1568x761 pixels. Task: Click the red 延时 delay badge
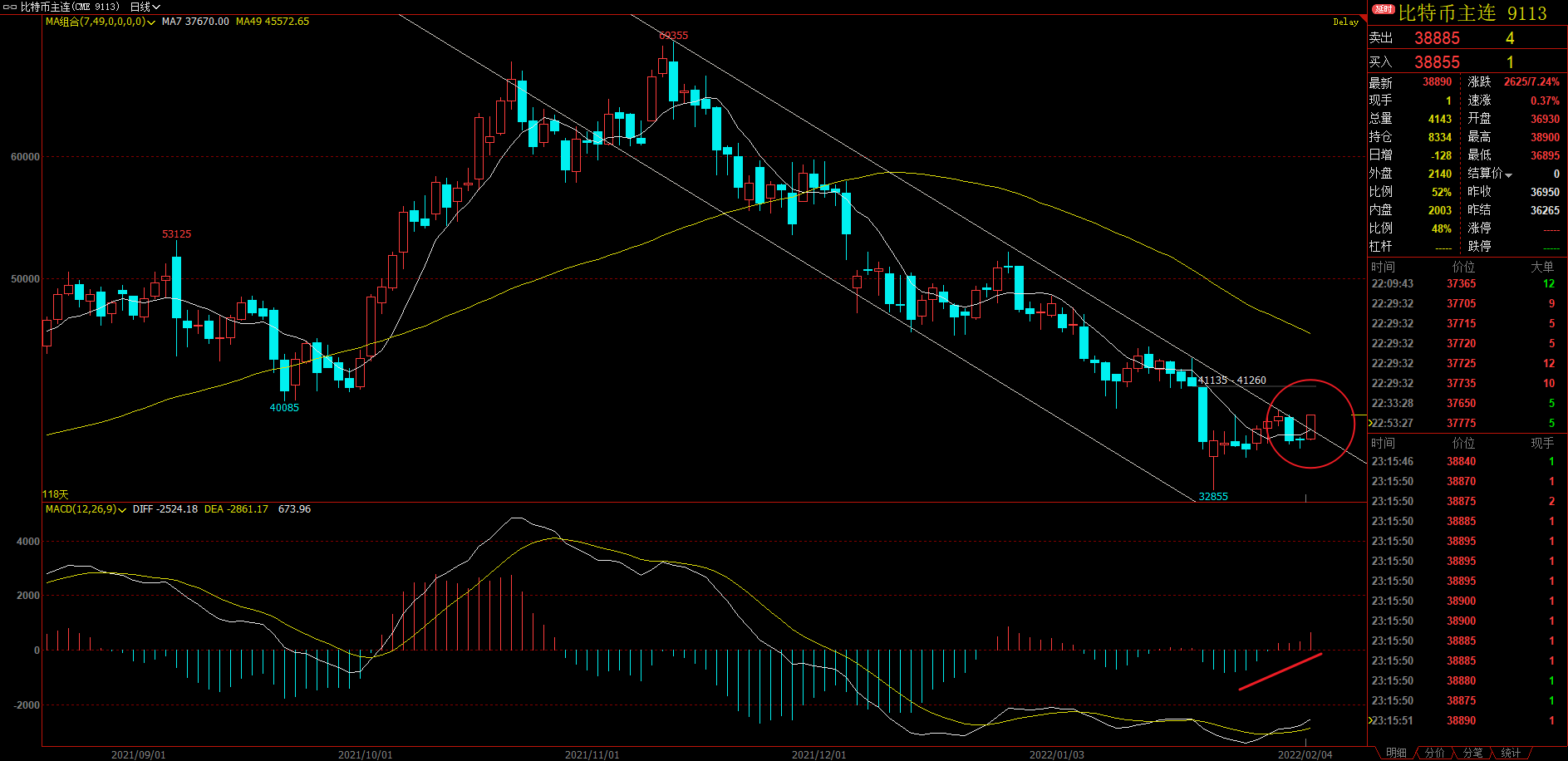coord(1384,9)
